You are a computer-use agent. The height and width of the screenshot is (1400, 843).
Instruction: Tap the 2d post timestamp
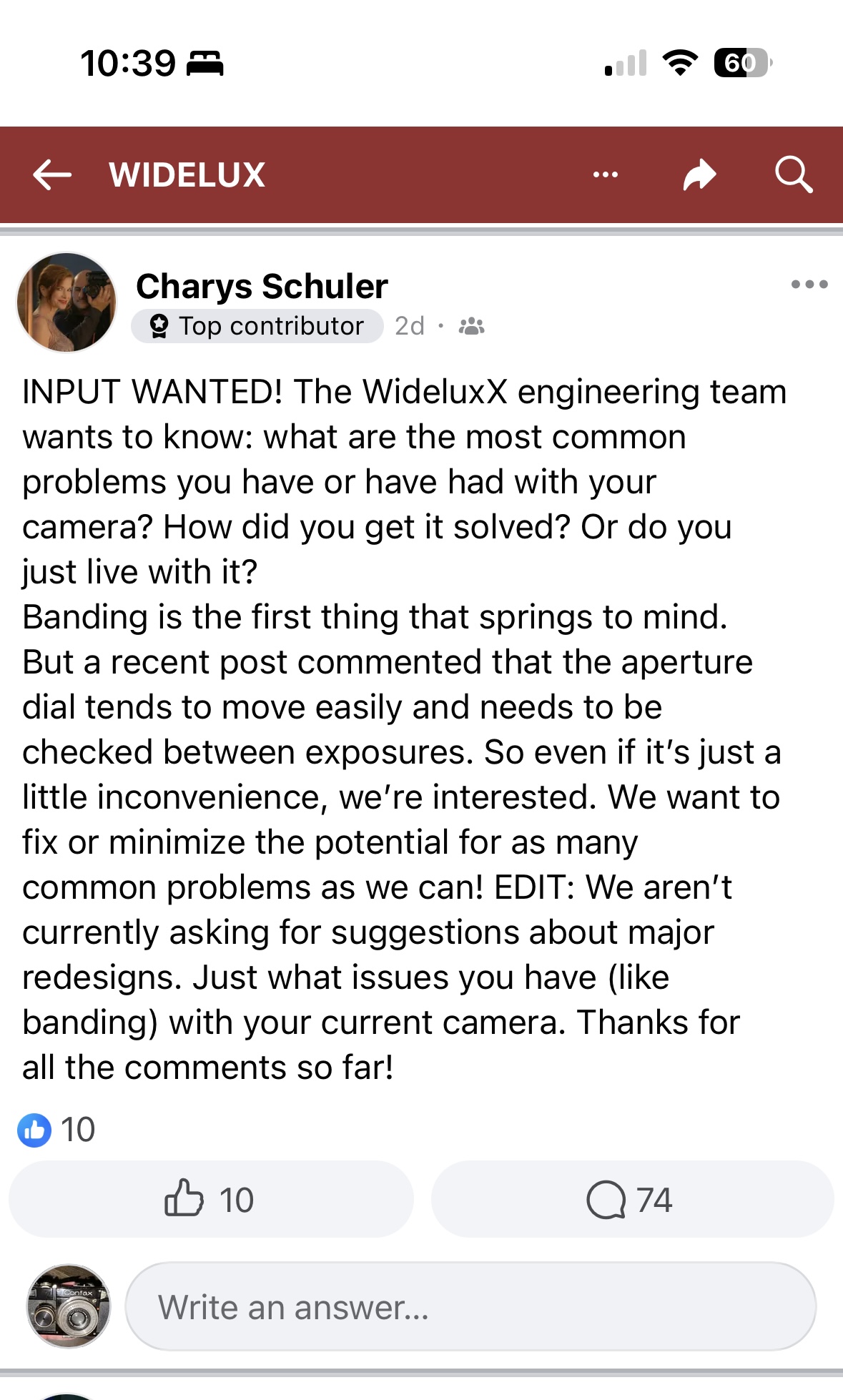tap(410, 327)
